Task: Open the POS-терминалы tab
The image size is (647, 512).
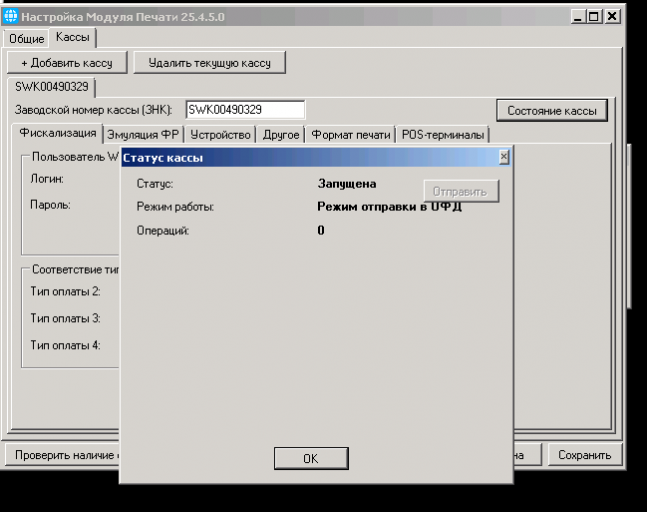Action: (443, 134)
